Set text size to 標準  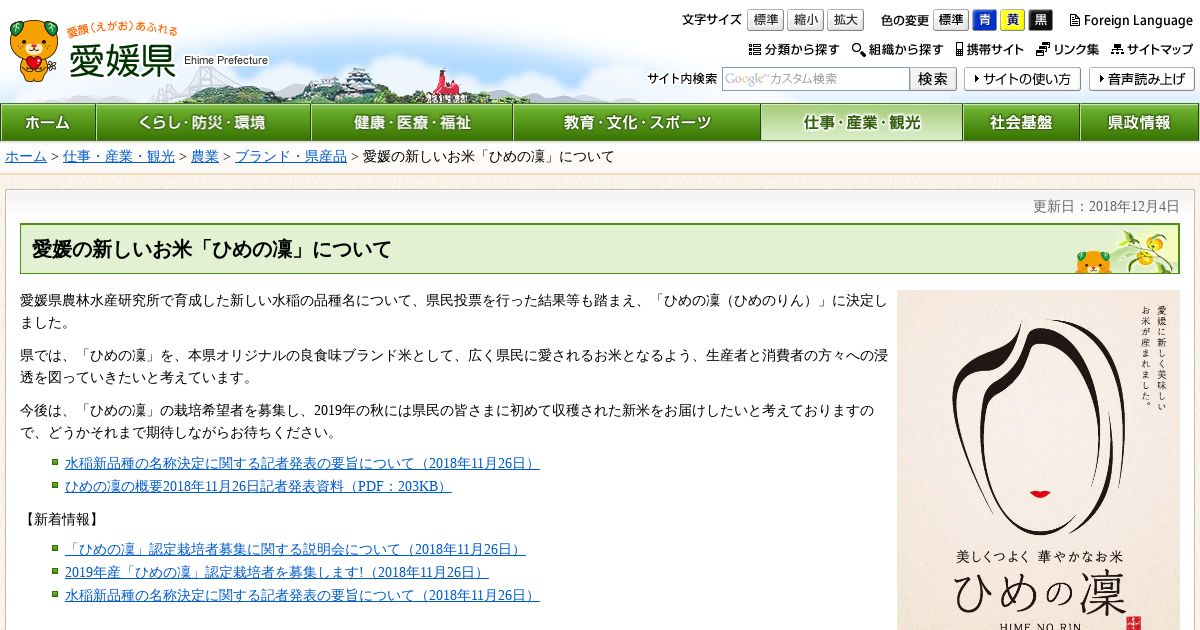coord(765,20)
